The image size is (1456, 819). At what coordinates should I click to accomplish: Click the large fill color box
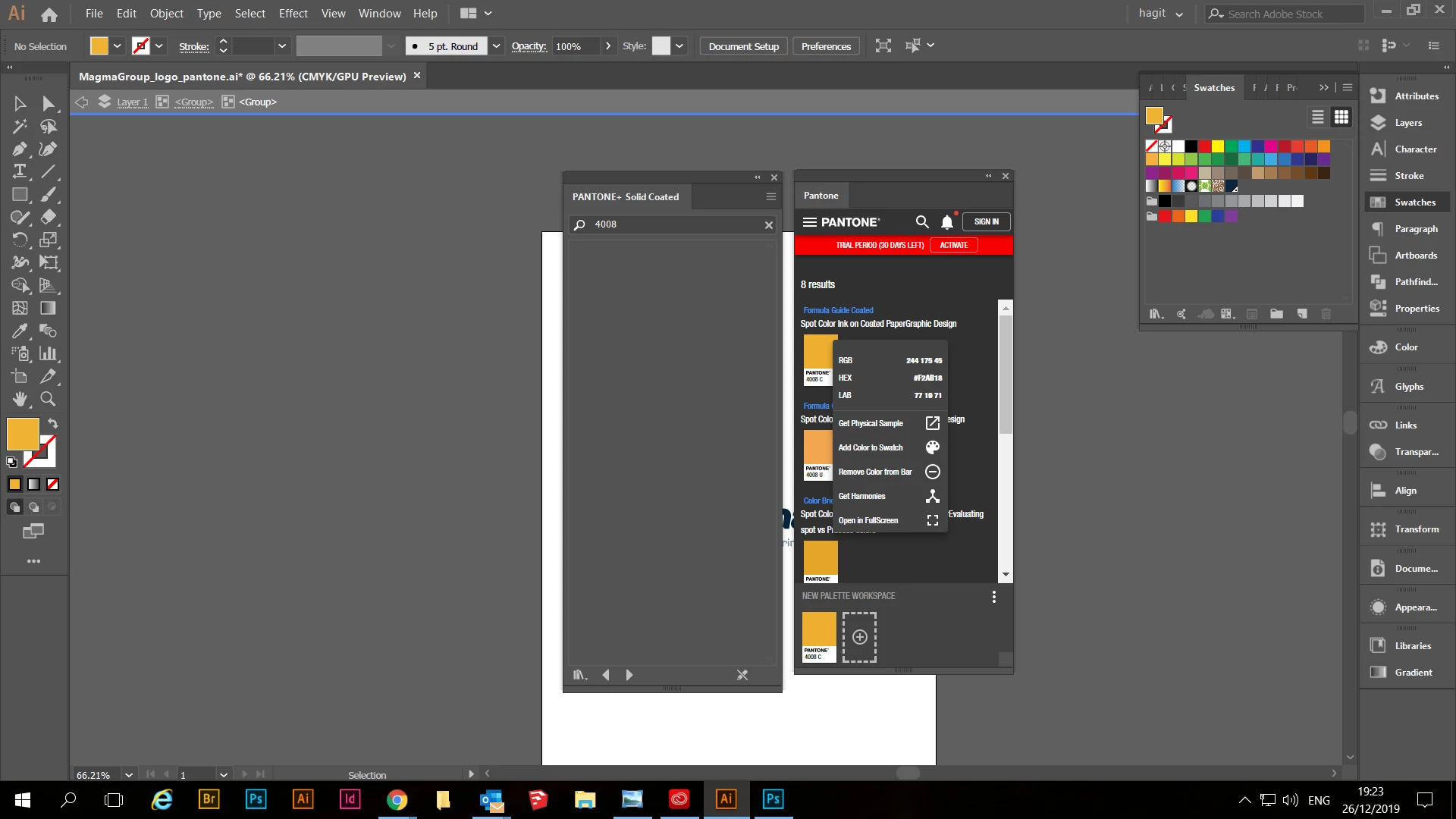tap(23, 435)
